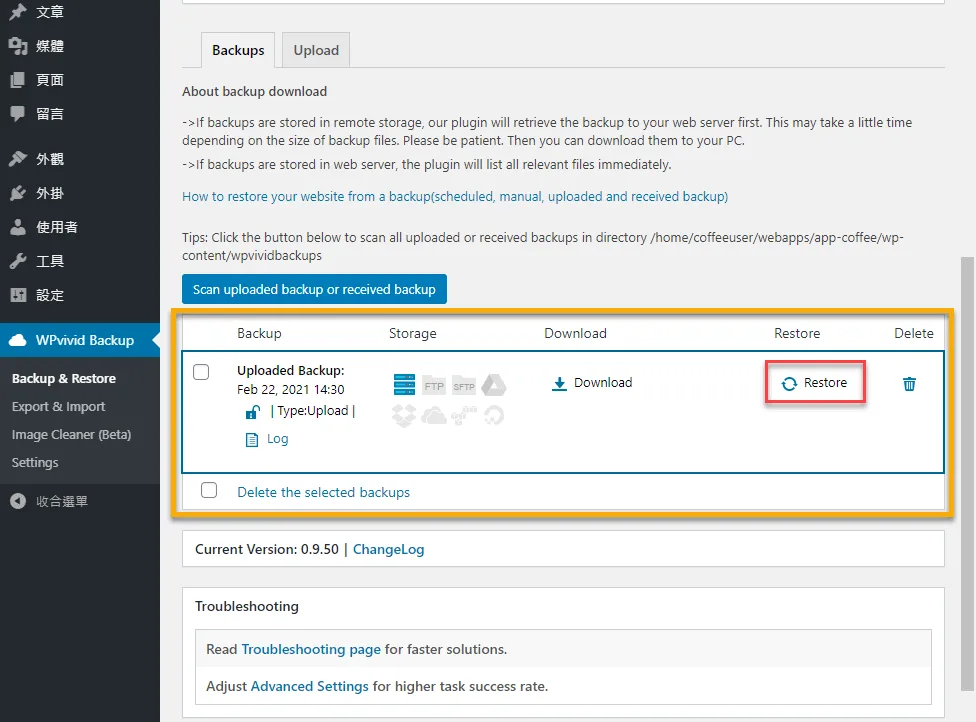Image resolution: width=976 pixels, height=722 pixels.
Task: Open Image Cleaner (Beta) submenu item
Action: pos(72,434)
